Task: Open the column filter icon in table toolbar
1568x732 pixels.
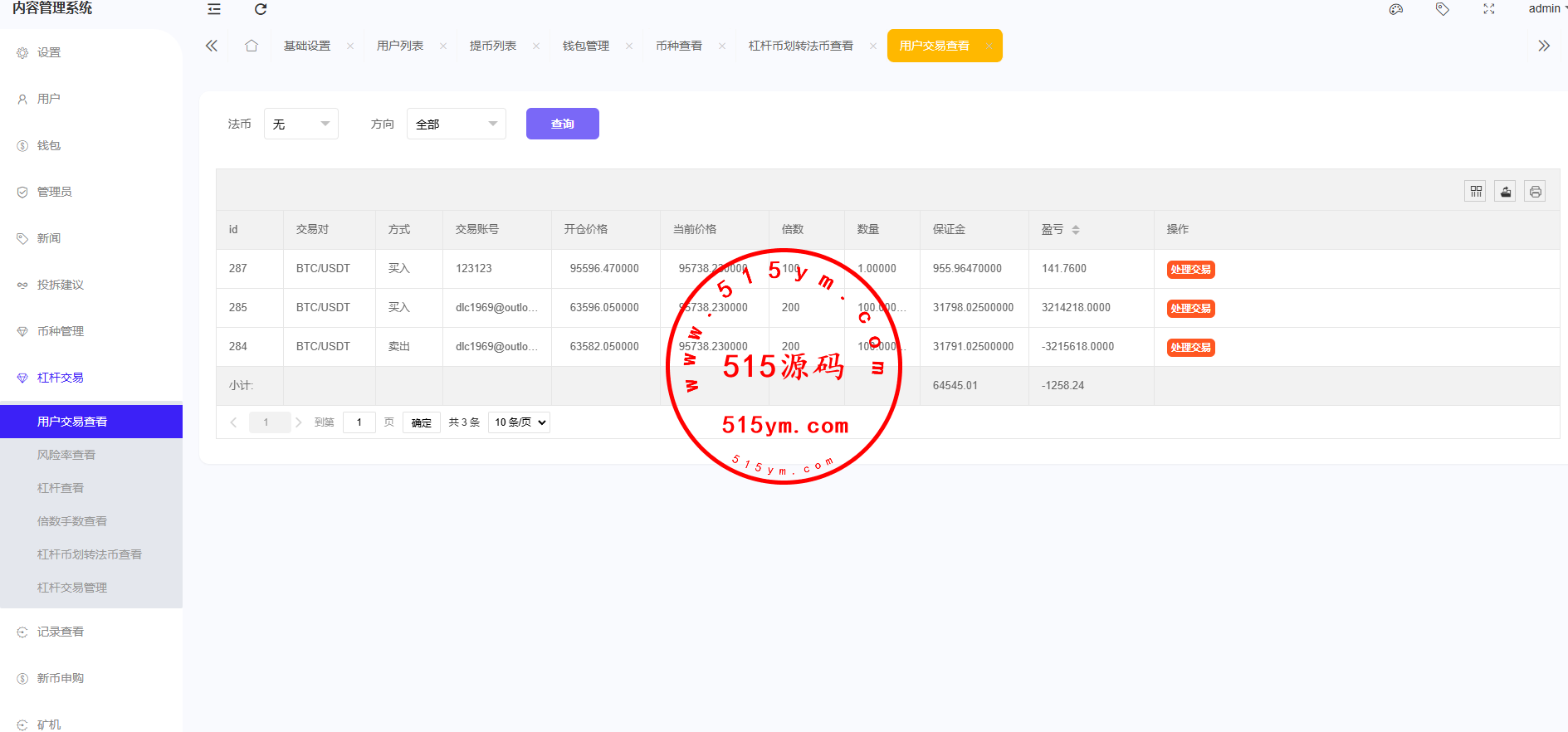Action: (x=1476, y=192)
